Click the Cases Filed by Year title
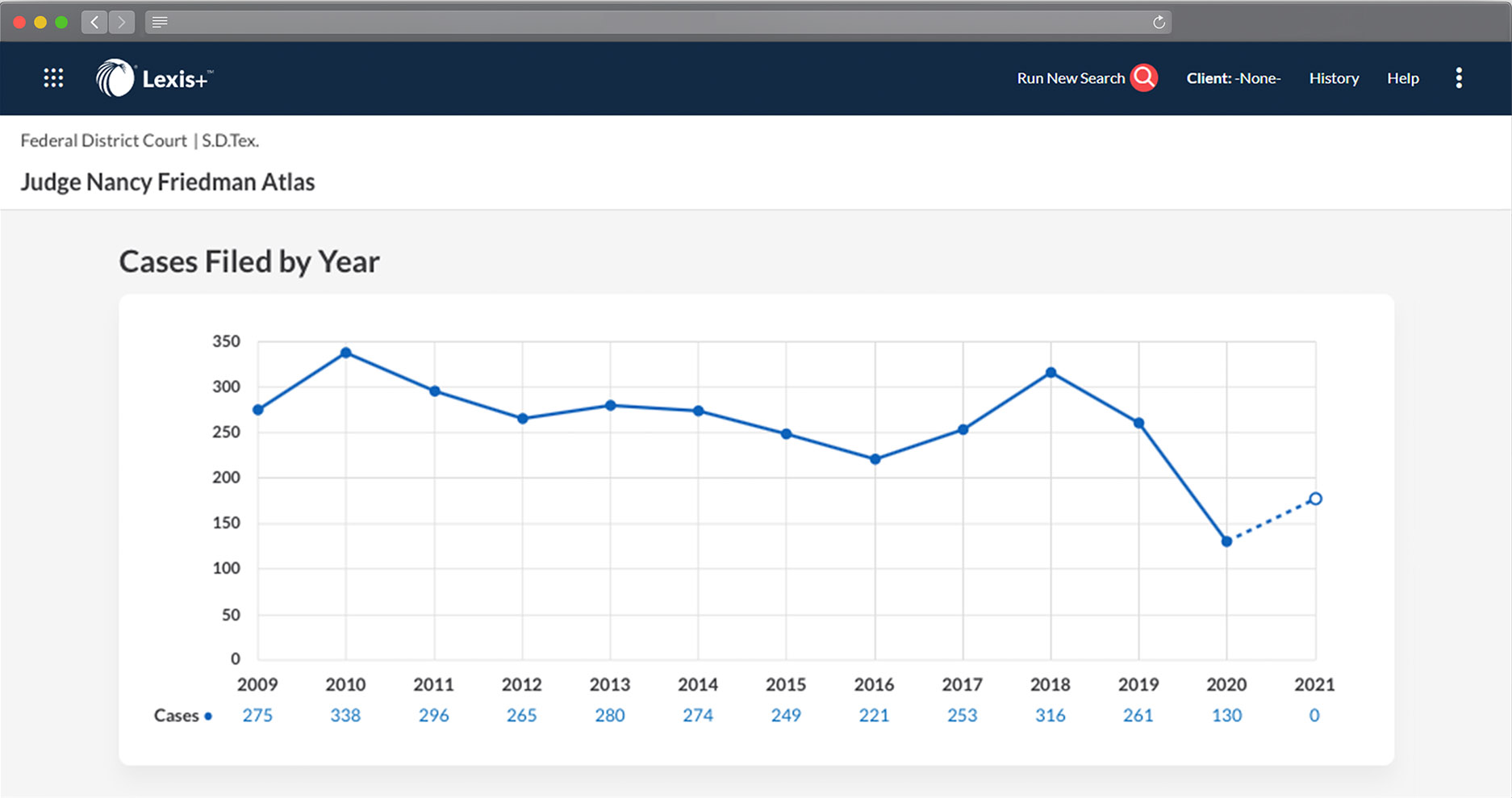 (x=249, y=261)
